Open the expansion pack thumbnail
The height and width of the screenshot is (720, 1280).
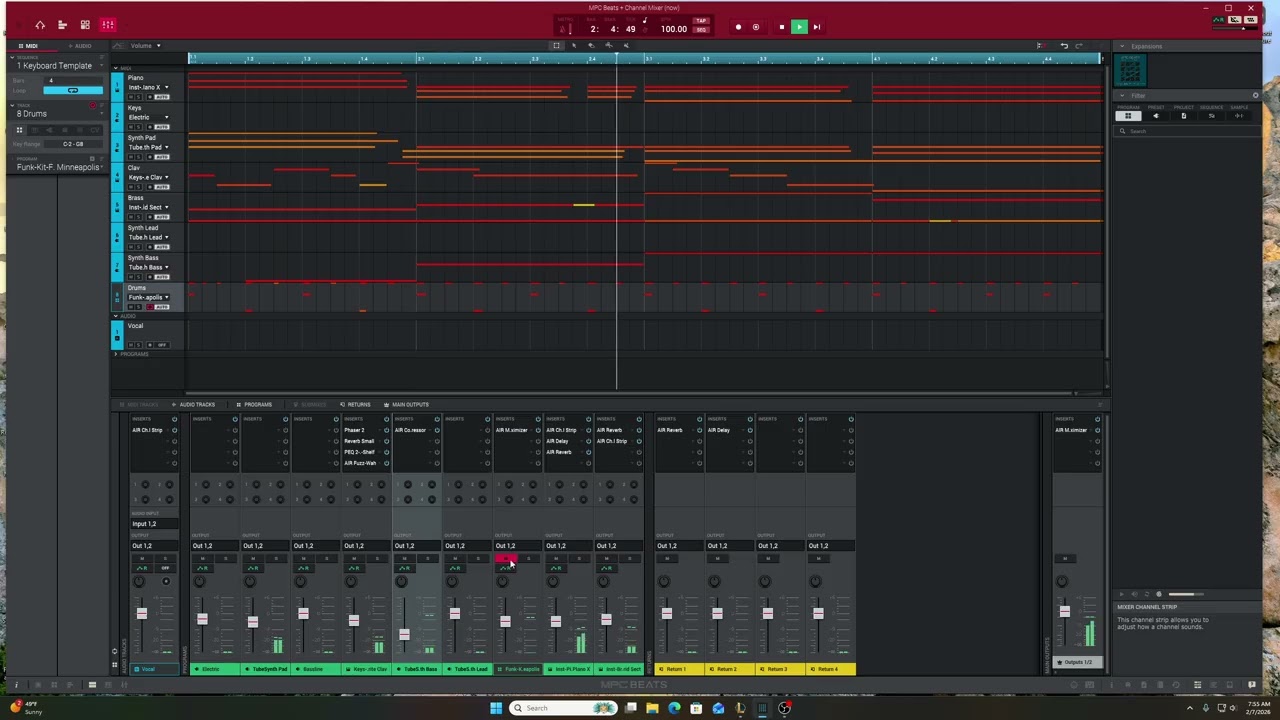point(1131,70)
